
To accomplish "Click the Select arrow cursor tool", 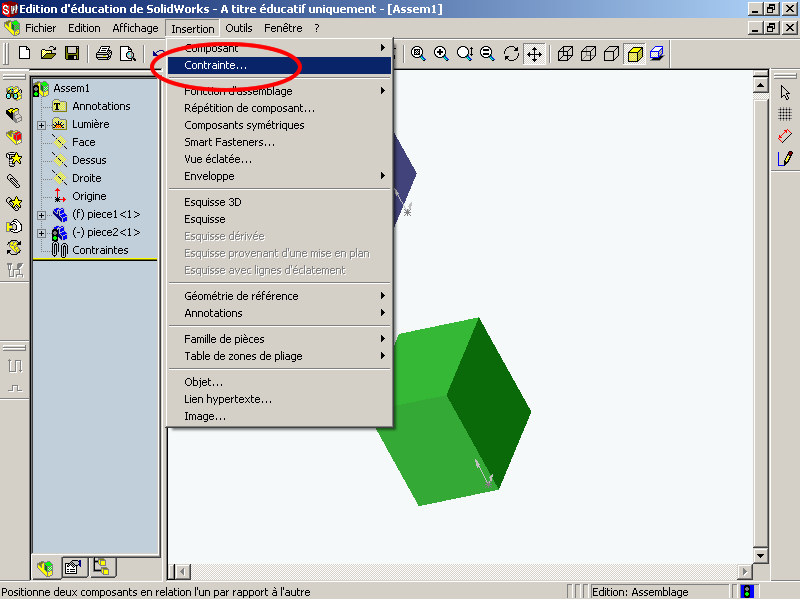I will pyautogui.click(x=785, y=92).
